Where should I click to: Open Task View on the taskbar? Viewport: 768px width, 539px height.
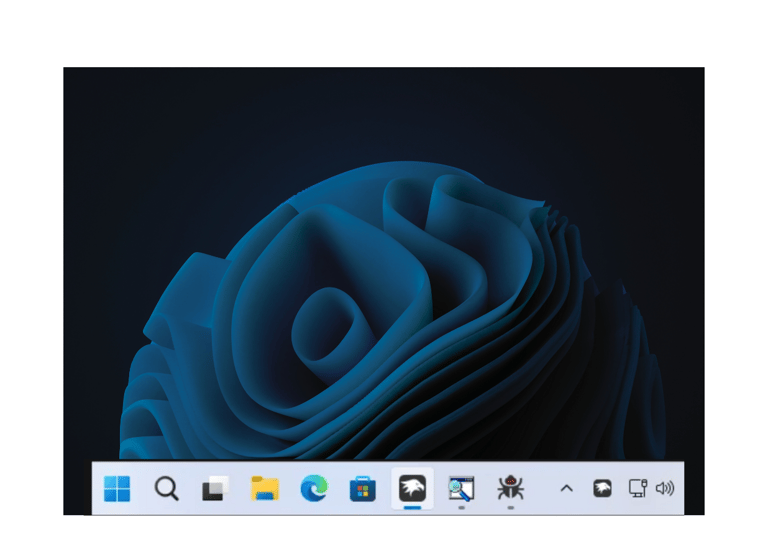coord(216,489)
